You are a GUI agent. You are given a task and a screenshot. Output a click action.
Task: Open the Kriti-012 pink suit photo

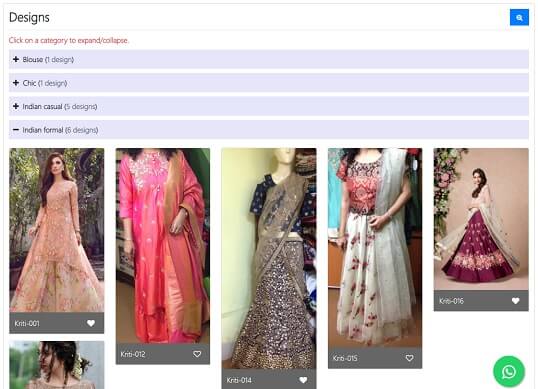163,246
